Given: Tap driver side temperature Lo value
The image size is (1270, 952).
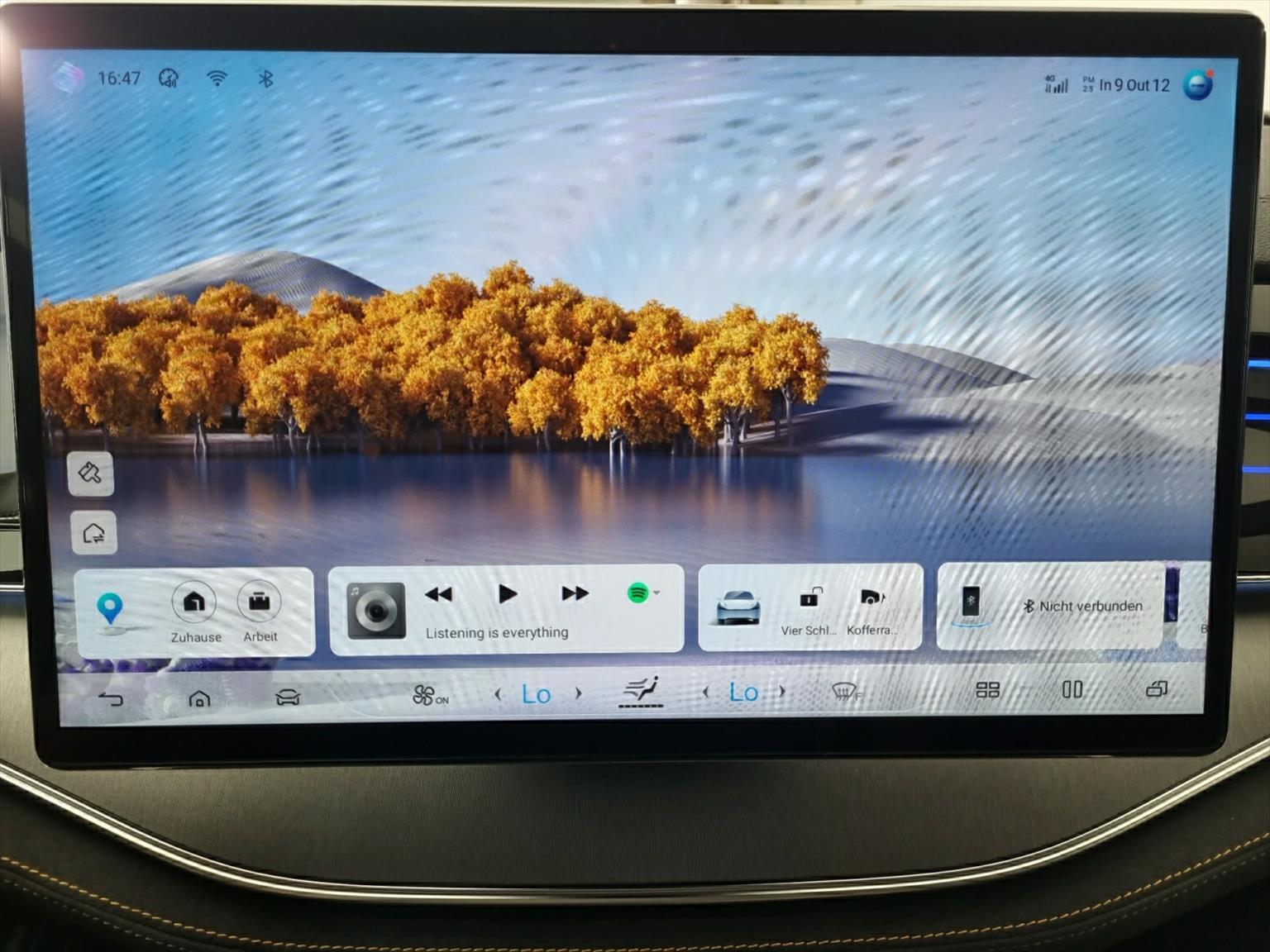Looking at the screenshot, I should pos(537,694).
